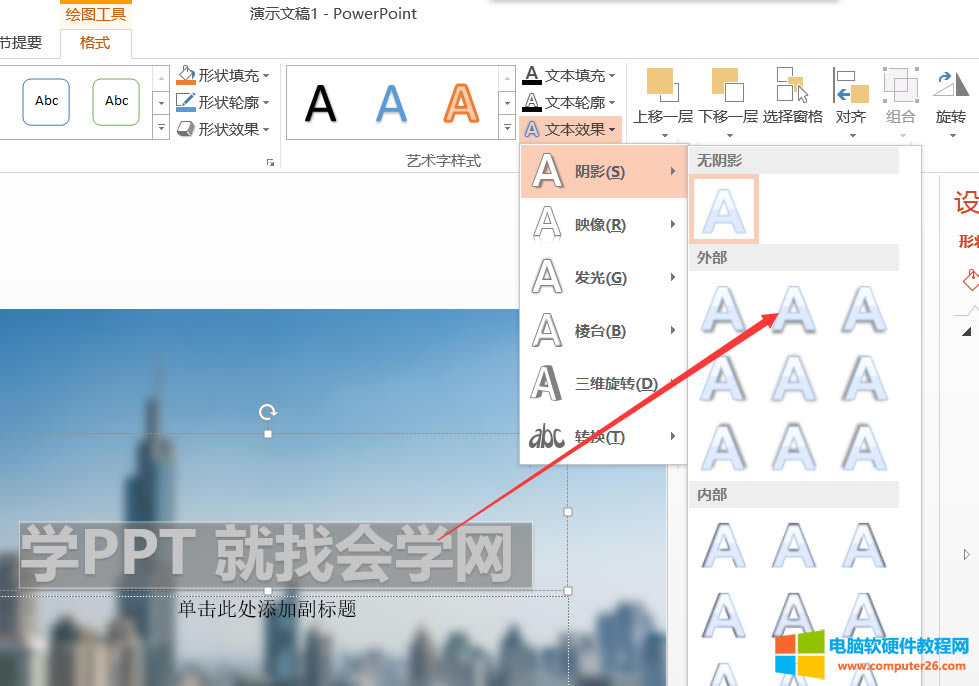Switch to the 格式 ribbon tab

coord(95,43)
